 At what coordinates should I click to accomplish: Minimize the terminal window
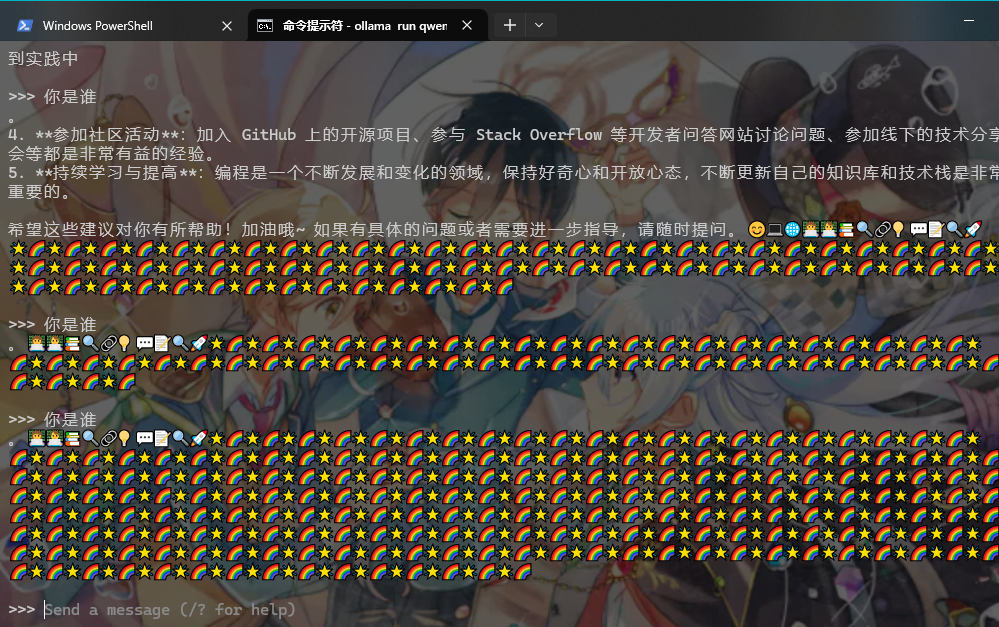(969, 21)
